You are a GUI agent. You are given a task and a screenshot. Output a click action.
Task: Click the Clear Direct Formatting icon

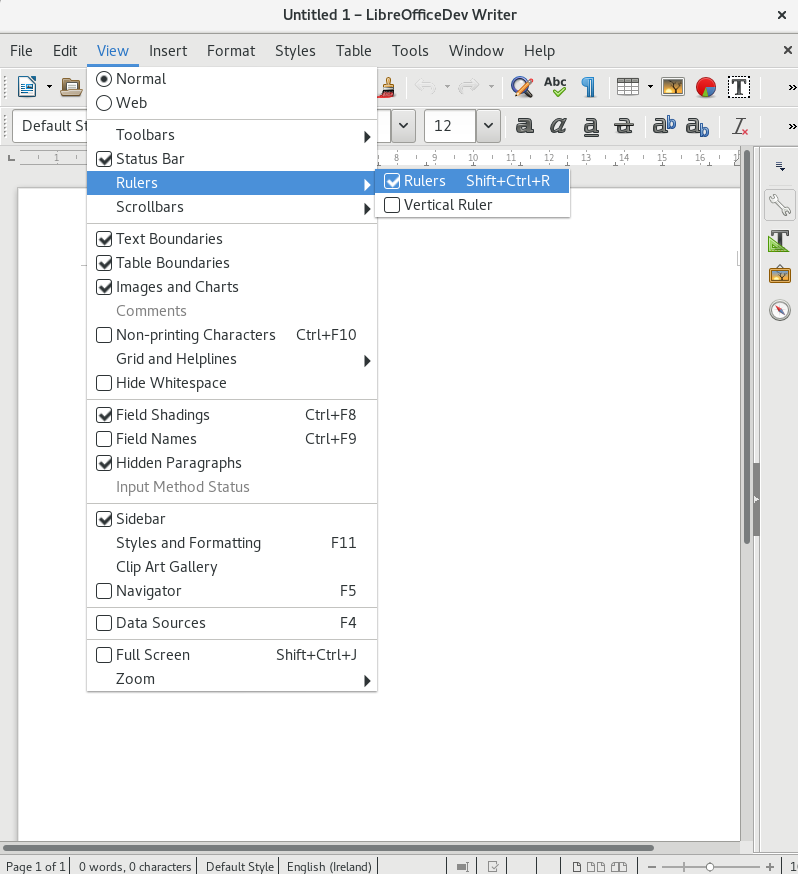click(x=740, y=127)
